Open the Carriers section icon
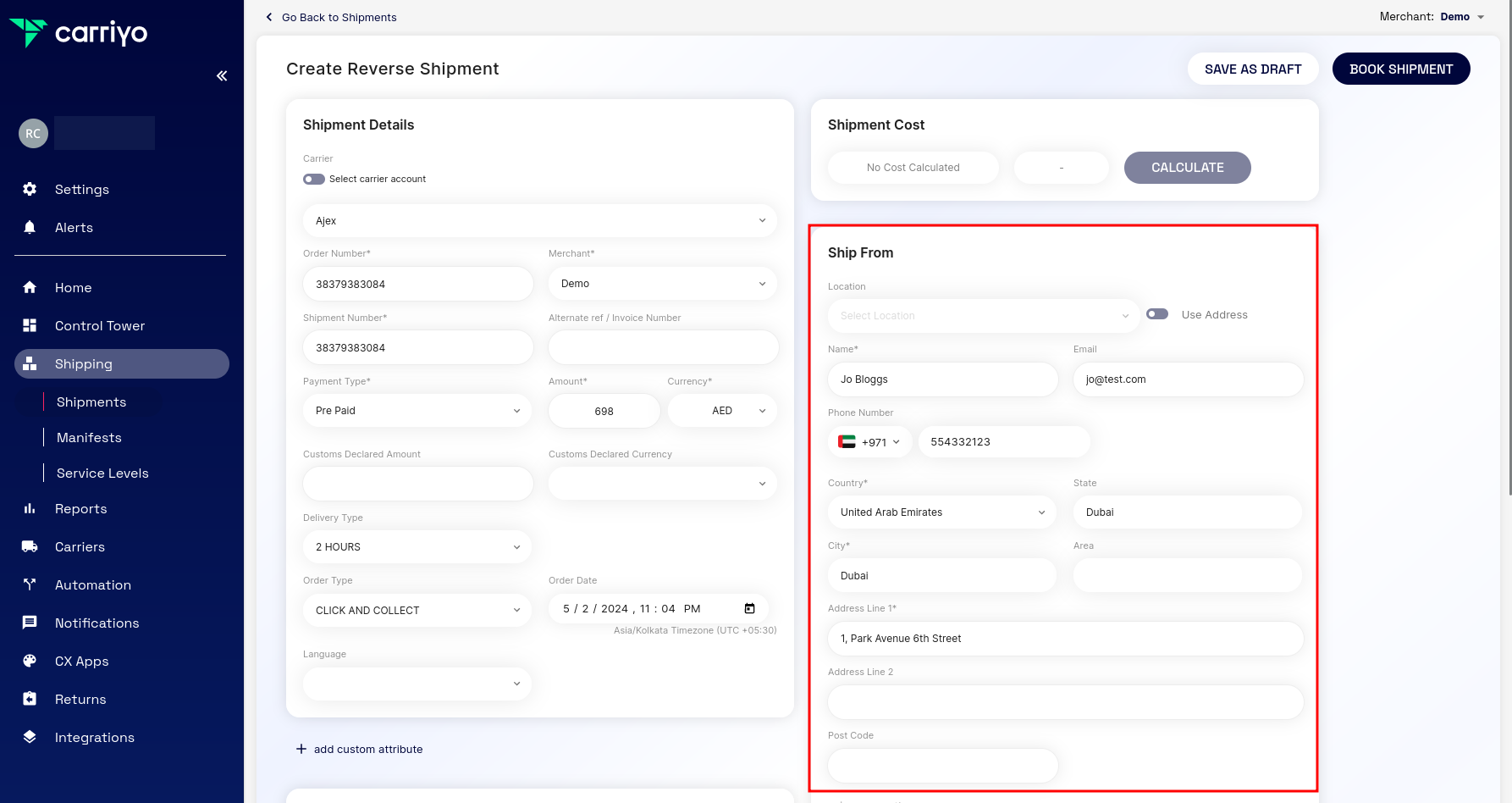The image size is (1512, 803). (x=30, y=546)
